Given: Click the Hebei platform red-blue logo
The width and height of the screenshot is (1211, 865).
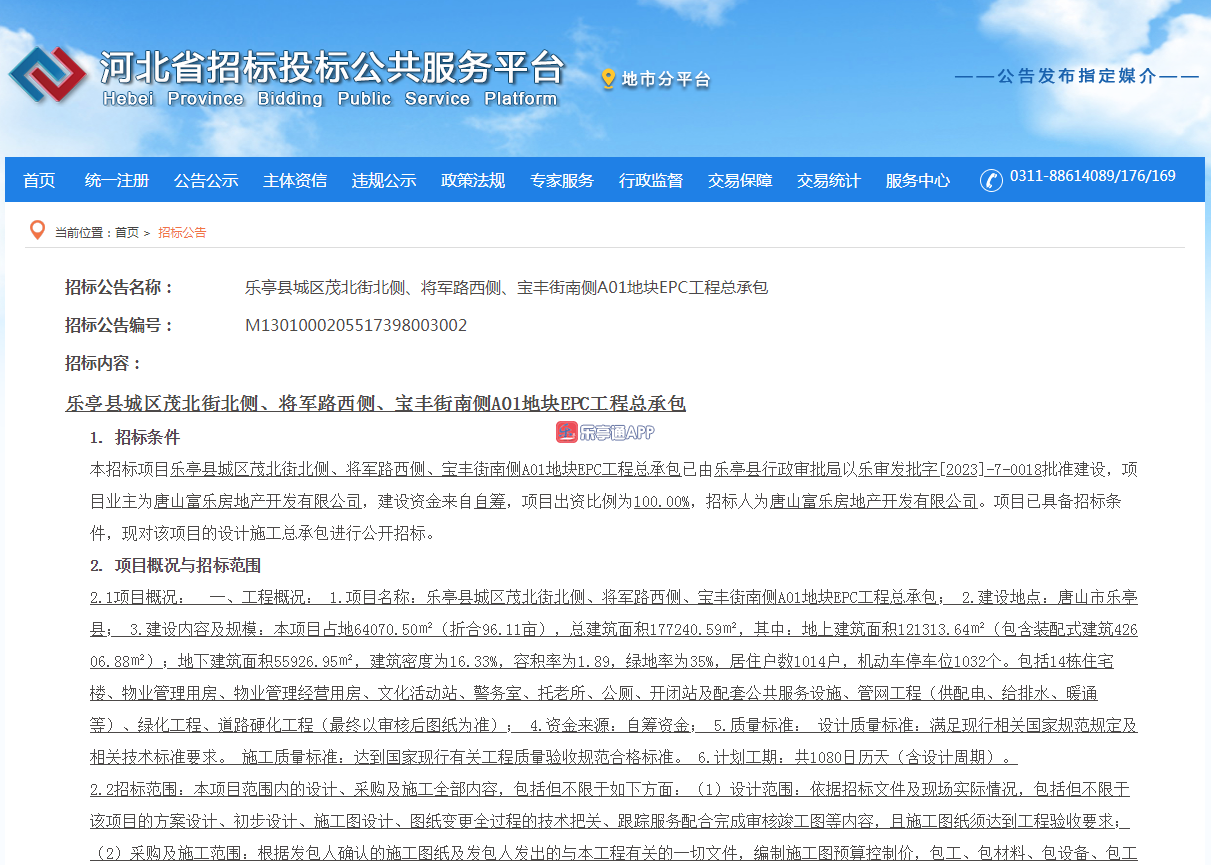Looking at the screenshot, I should (48, 73).
